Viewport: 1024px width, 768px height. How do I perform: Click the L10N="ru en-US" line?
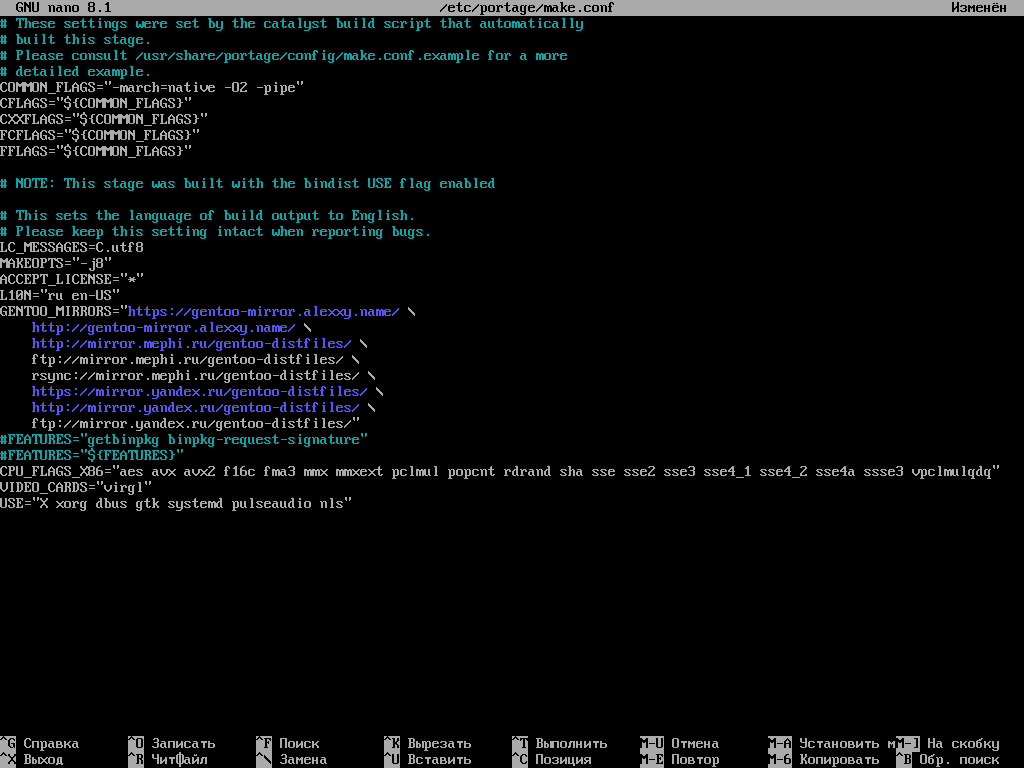point(60,295)
